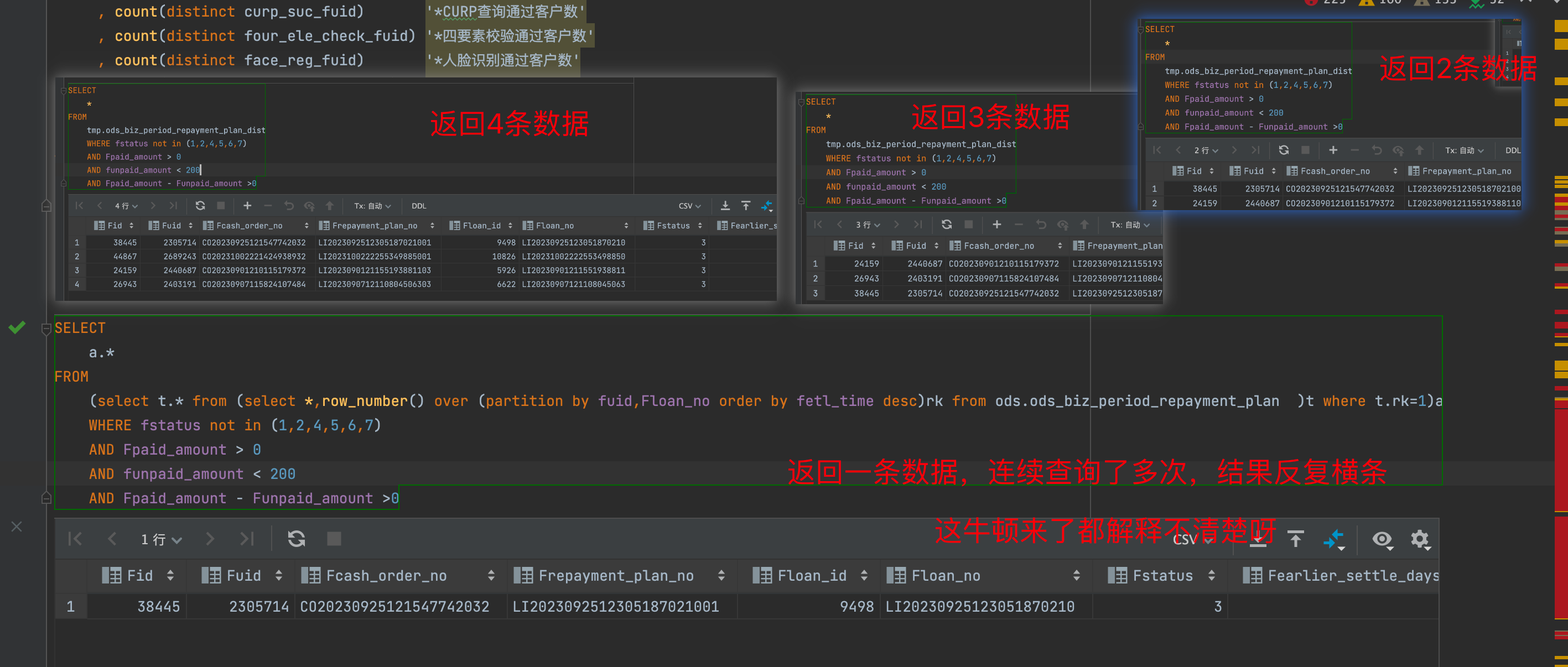1568x667 pixels.
Task: Select row number 1 in bottom result grid
Action: (x=71, y=607)
